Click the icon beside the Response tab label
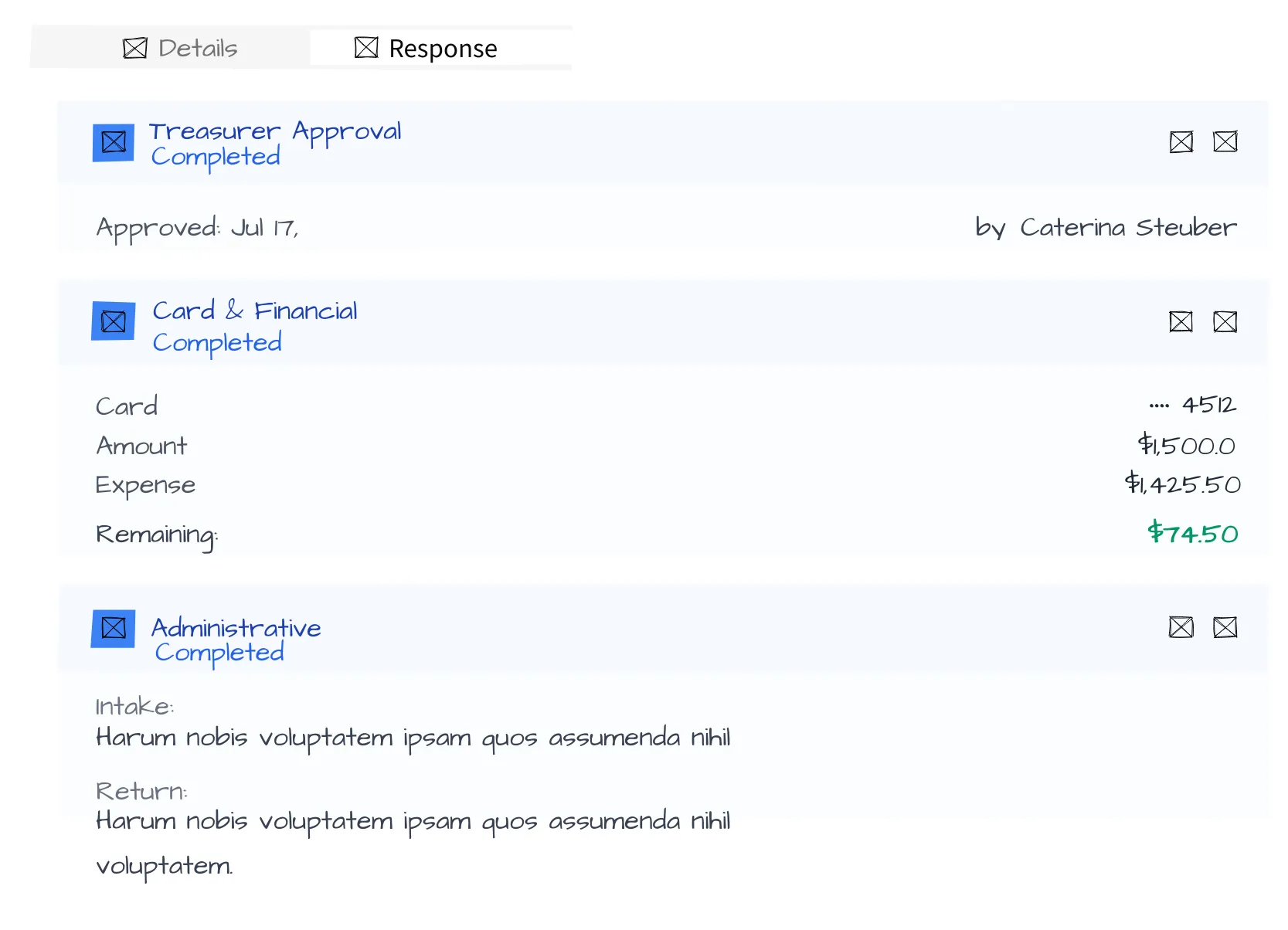This screenshot has width=1288, height=930. point(366,47)
